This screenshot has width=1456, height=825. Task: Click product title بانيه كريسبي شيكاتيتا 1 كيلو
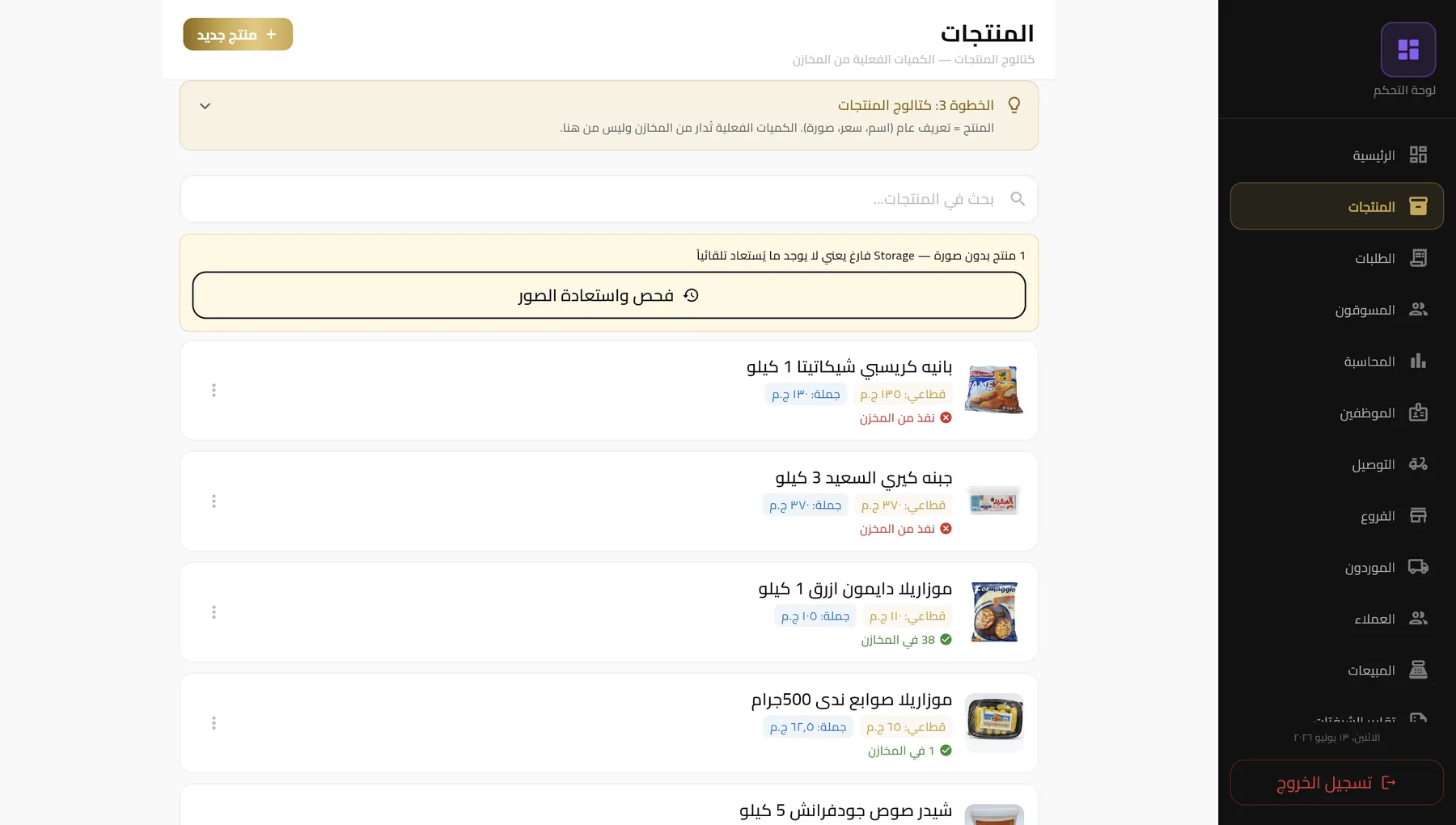849,367
